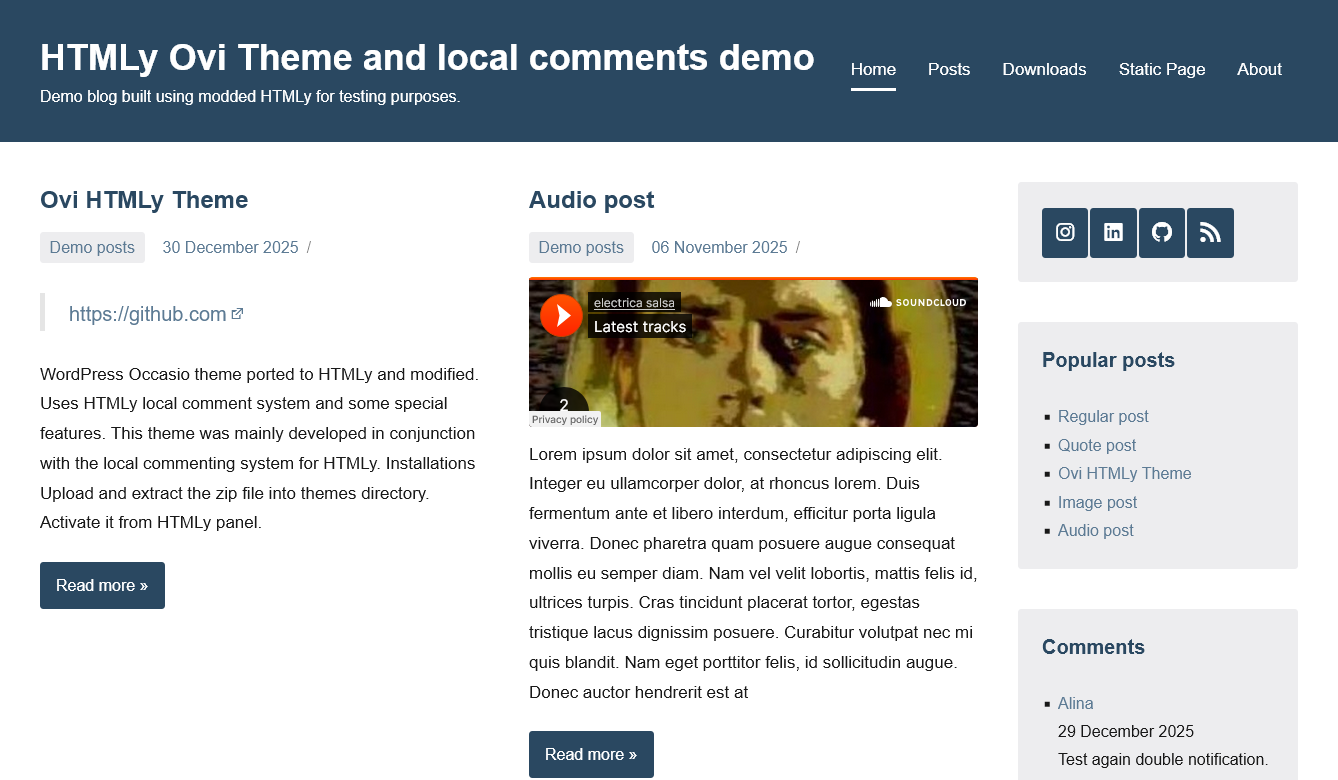
Task: Play the SoundCloud audio track
Action: point(561,315)
